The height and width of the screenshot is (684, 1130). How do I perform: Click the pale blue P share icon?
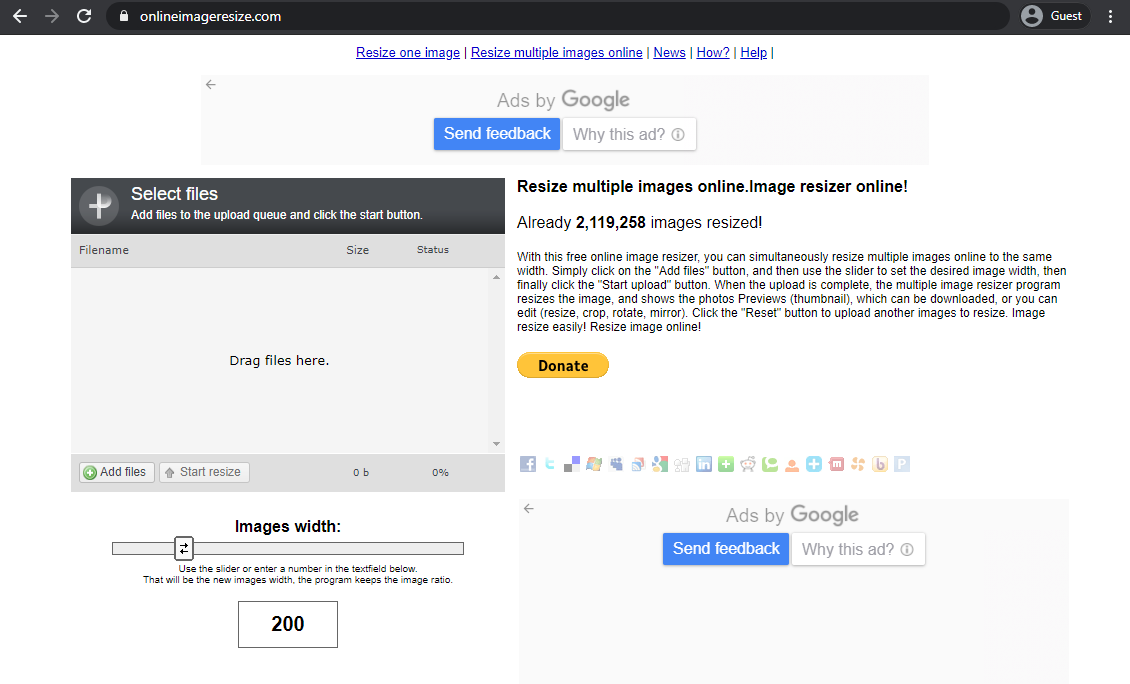coord(902,464)
